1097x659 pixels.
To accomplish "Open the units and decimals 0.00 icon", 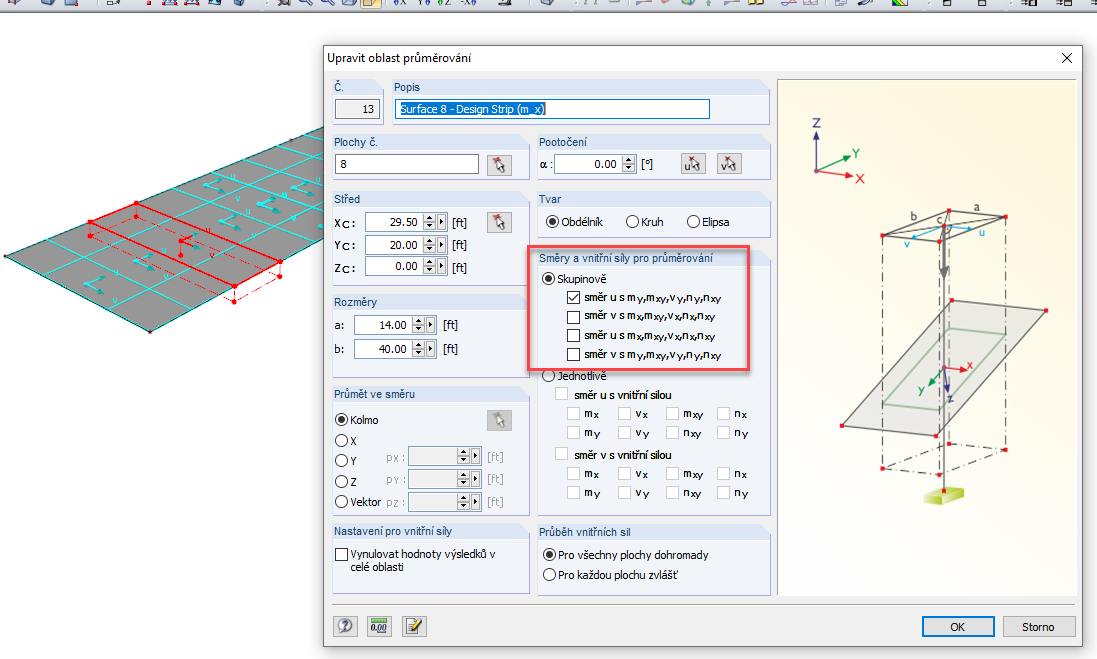I will click(379, 626).
